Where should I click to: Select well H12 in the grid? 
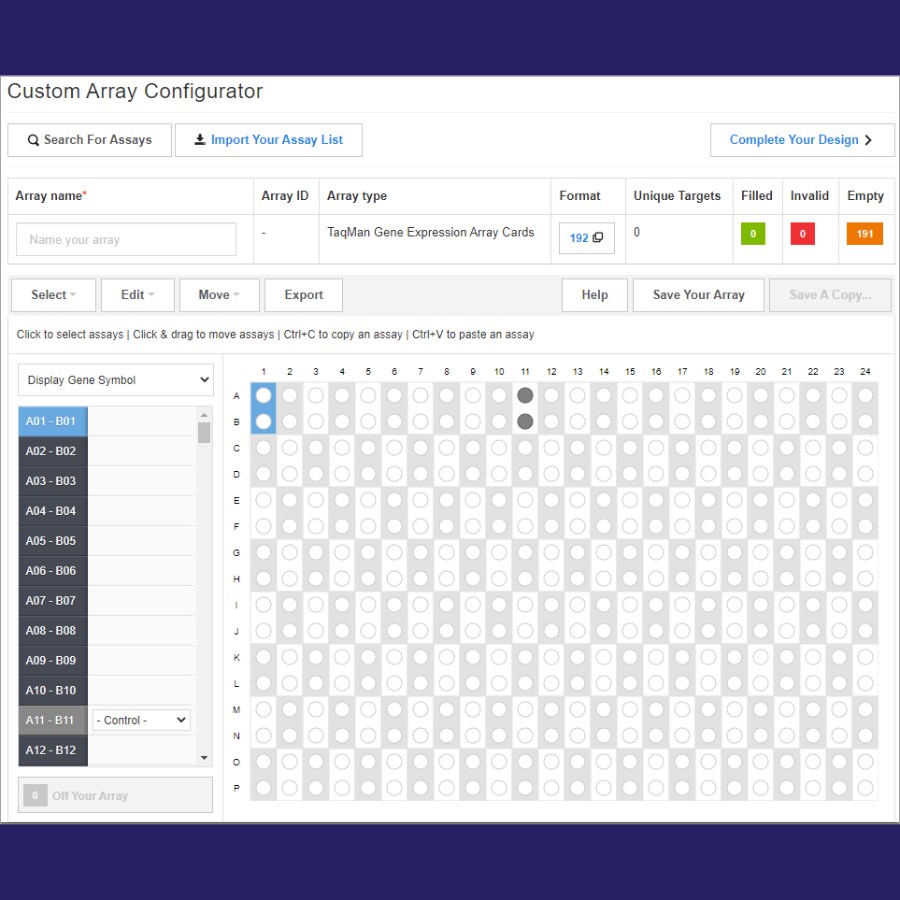click(552, 579)
